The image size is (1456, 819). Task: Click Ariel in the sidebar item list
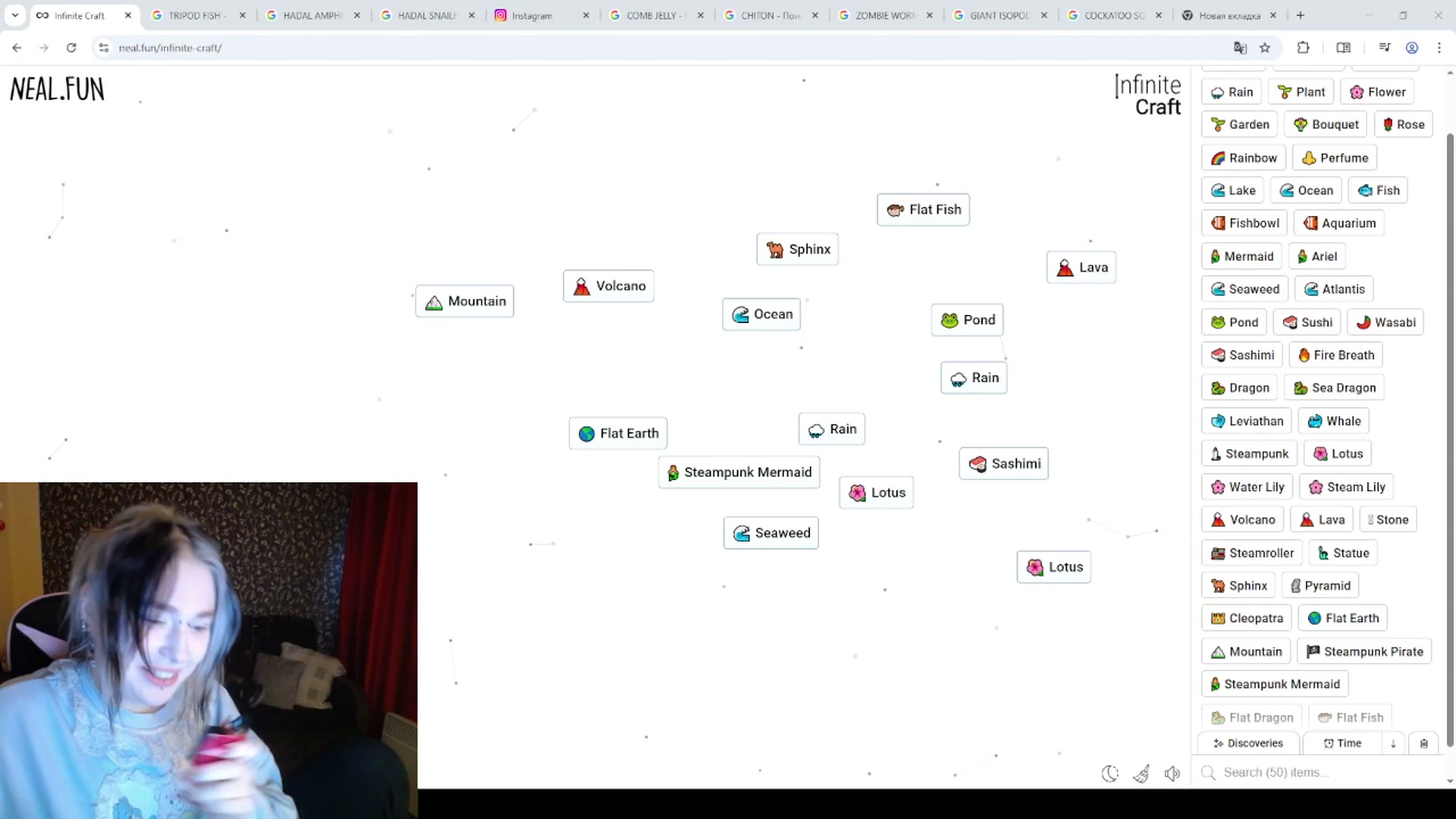(1317, 256)
